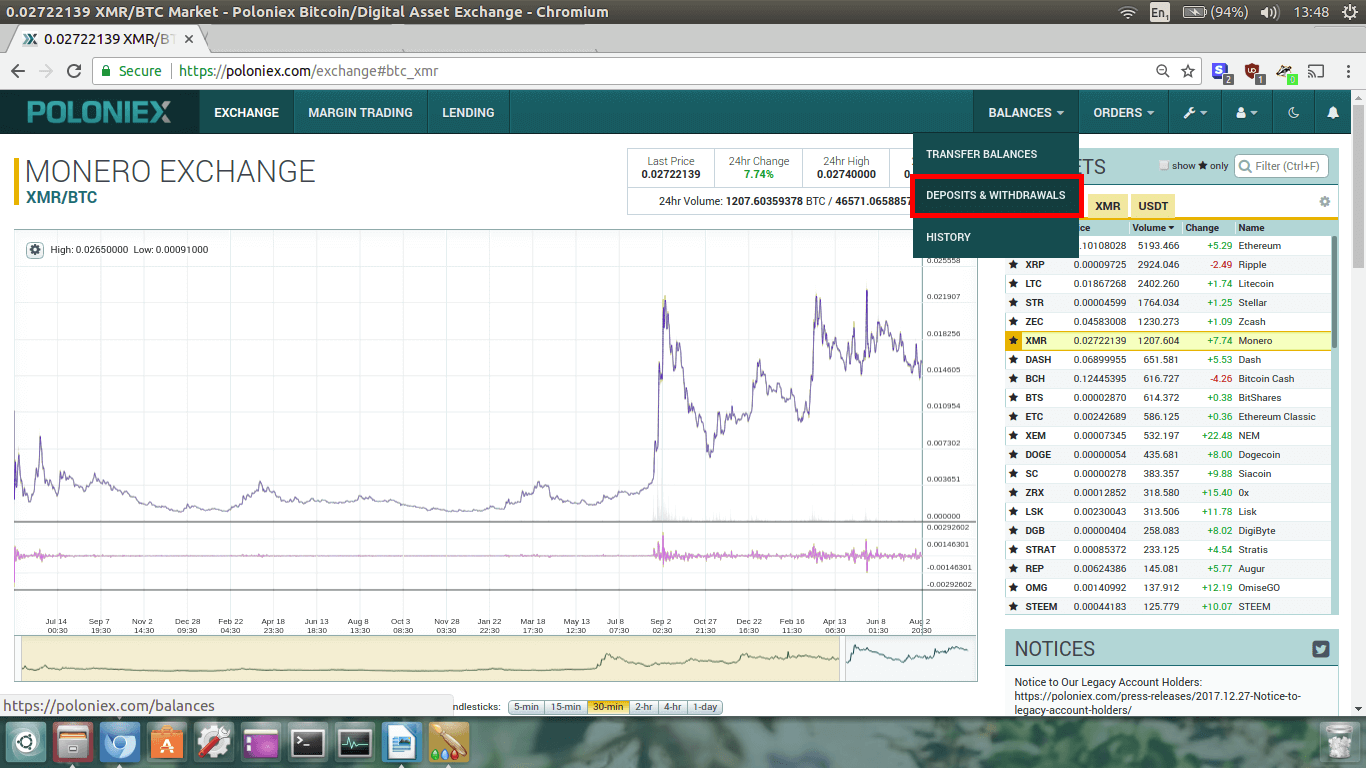Toggle the favorite star for DOGE
Image resolution: width=1366 pixels, height=768 pixels.
point(1013,455)
